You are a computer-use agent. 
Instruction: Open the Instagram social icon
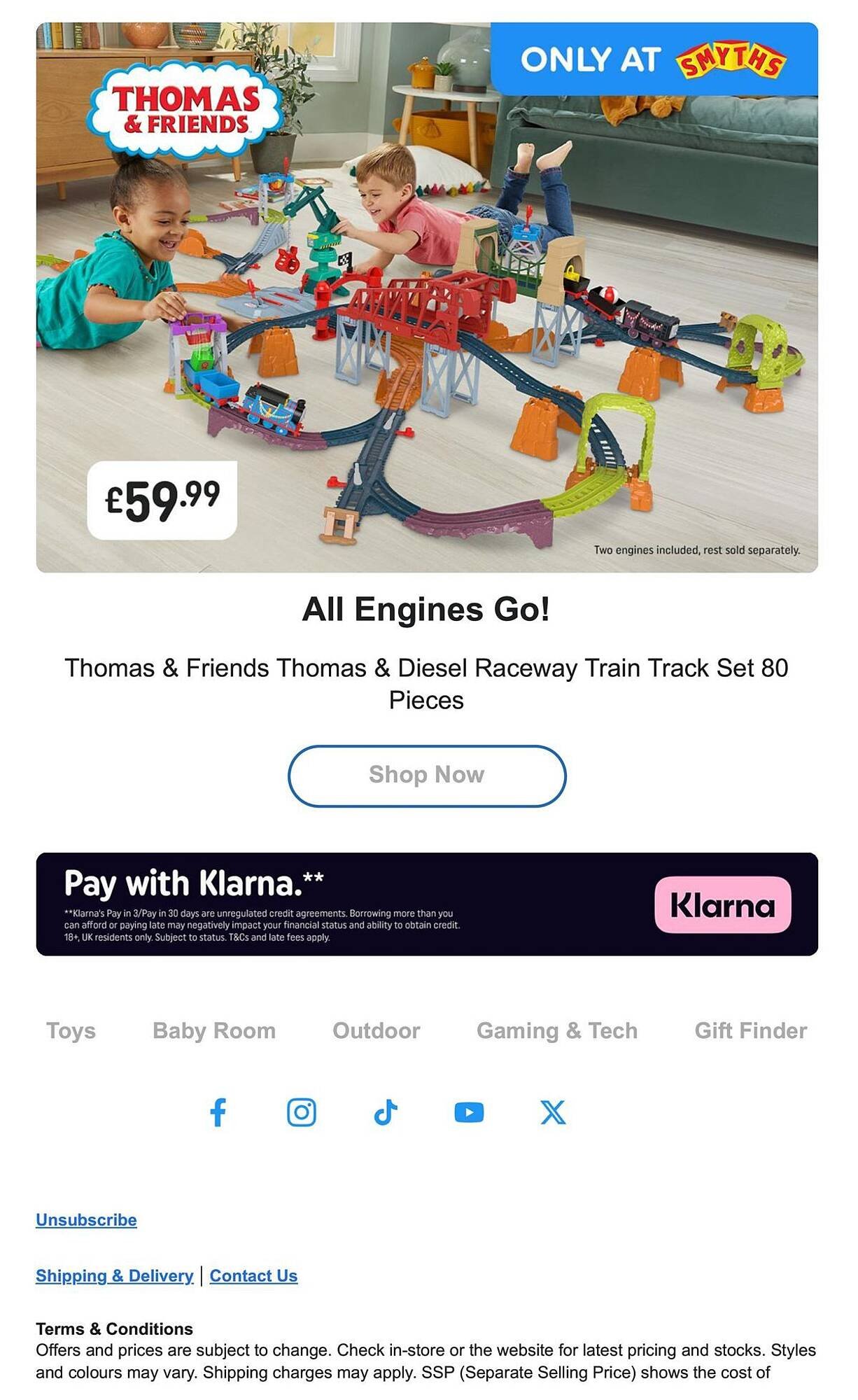[x=302, y=1112]
